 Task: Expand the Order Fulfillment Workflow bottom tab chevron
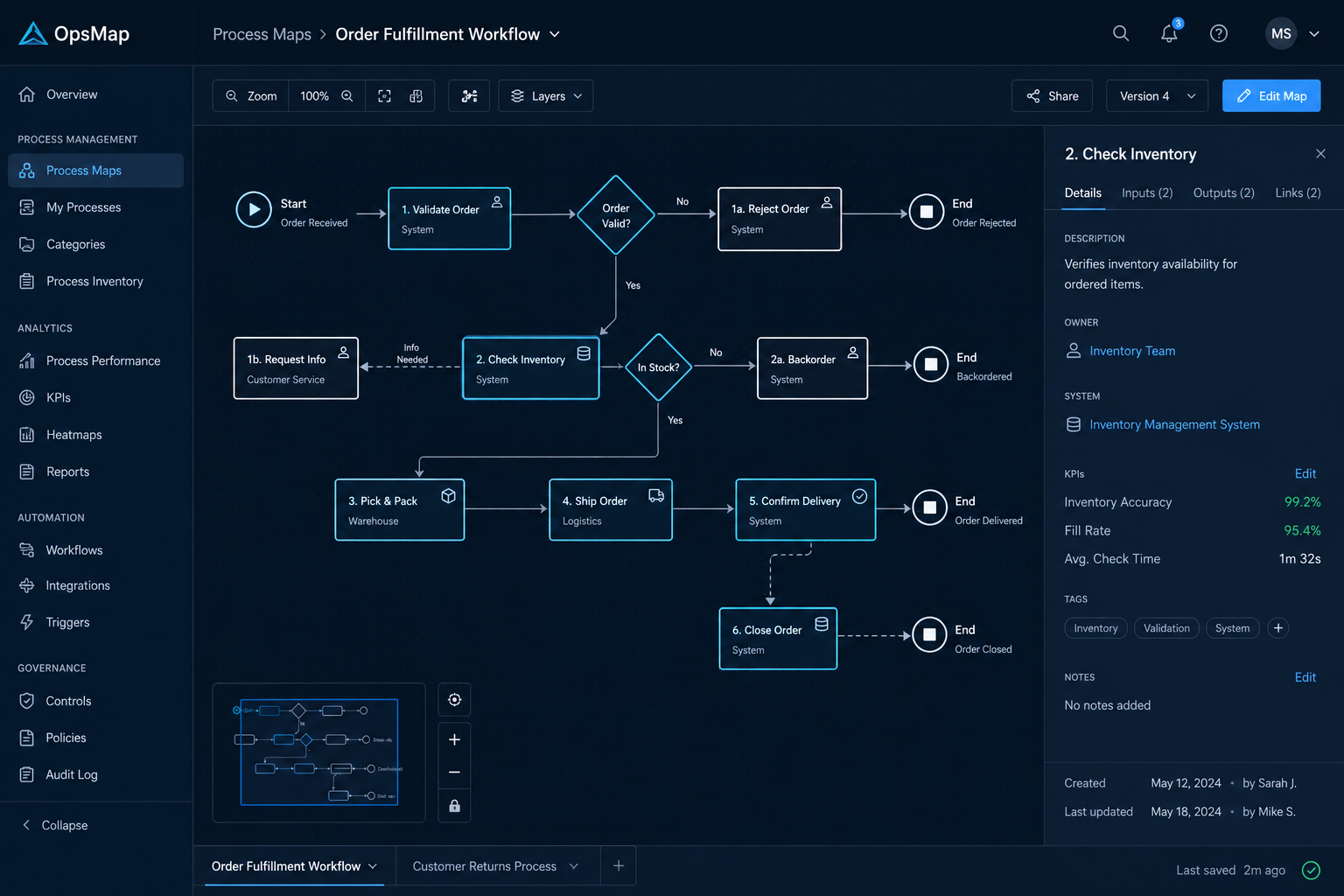373,866
